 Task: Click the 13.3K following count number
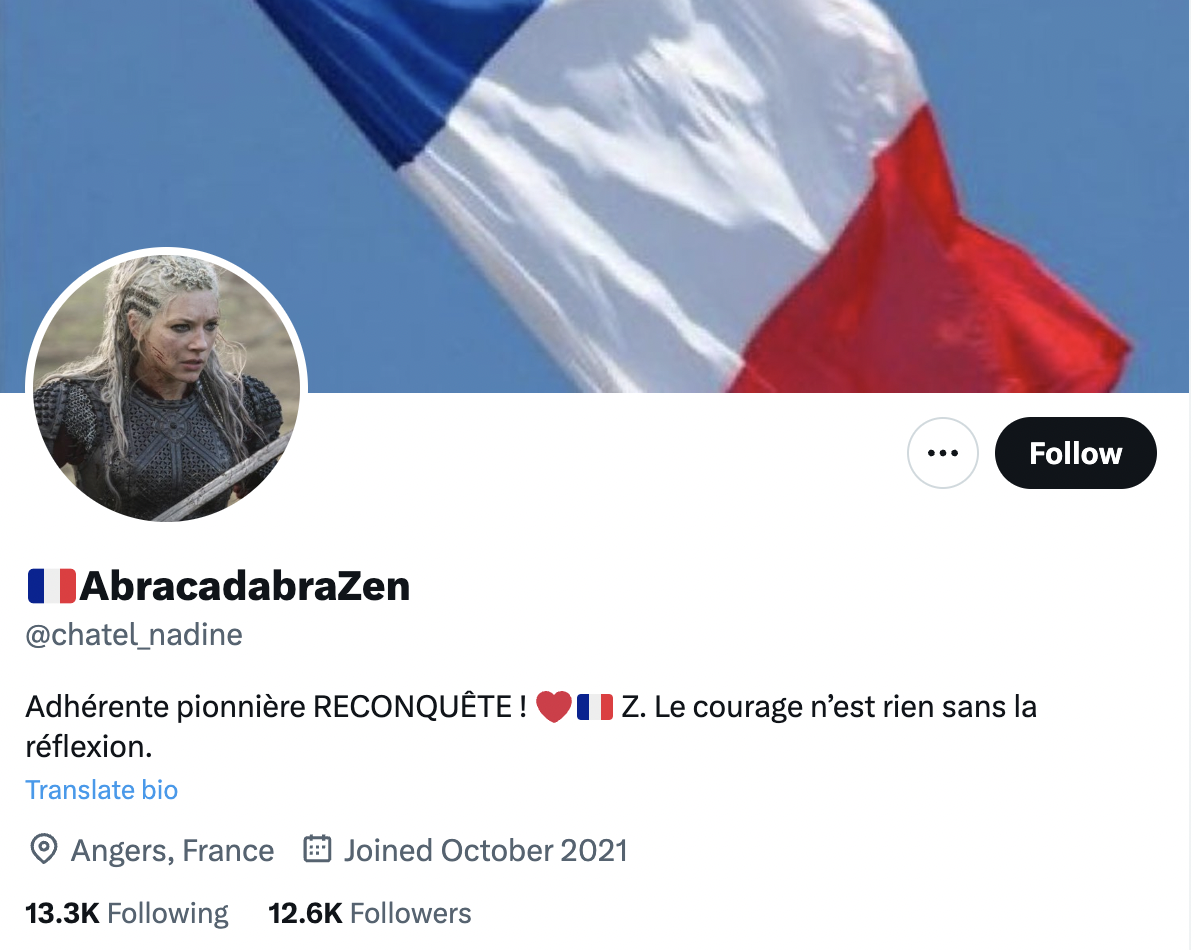coord(62,913)
